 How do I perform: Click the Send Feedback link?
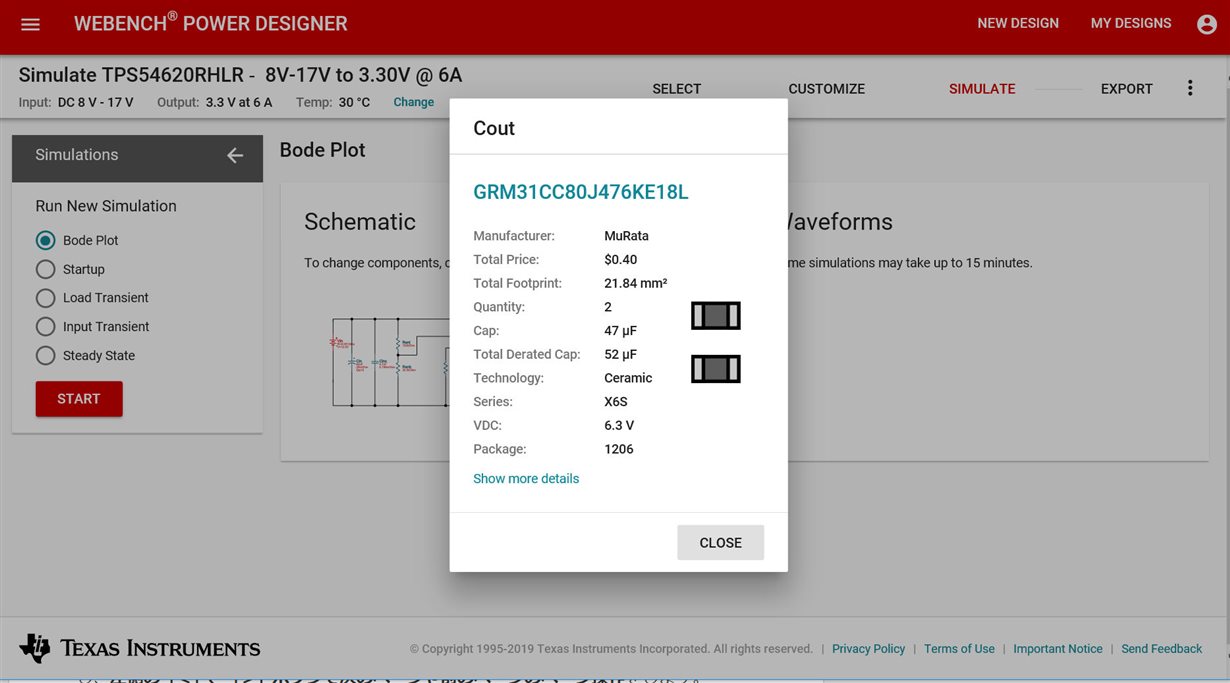(1162, 649)
